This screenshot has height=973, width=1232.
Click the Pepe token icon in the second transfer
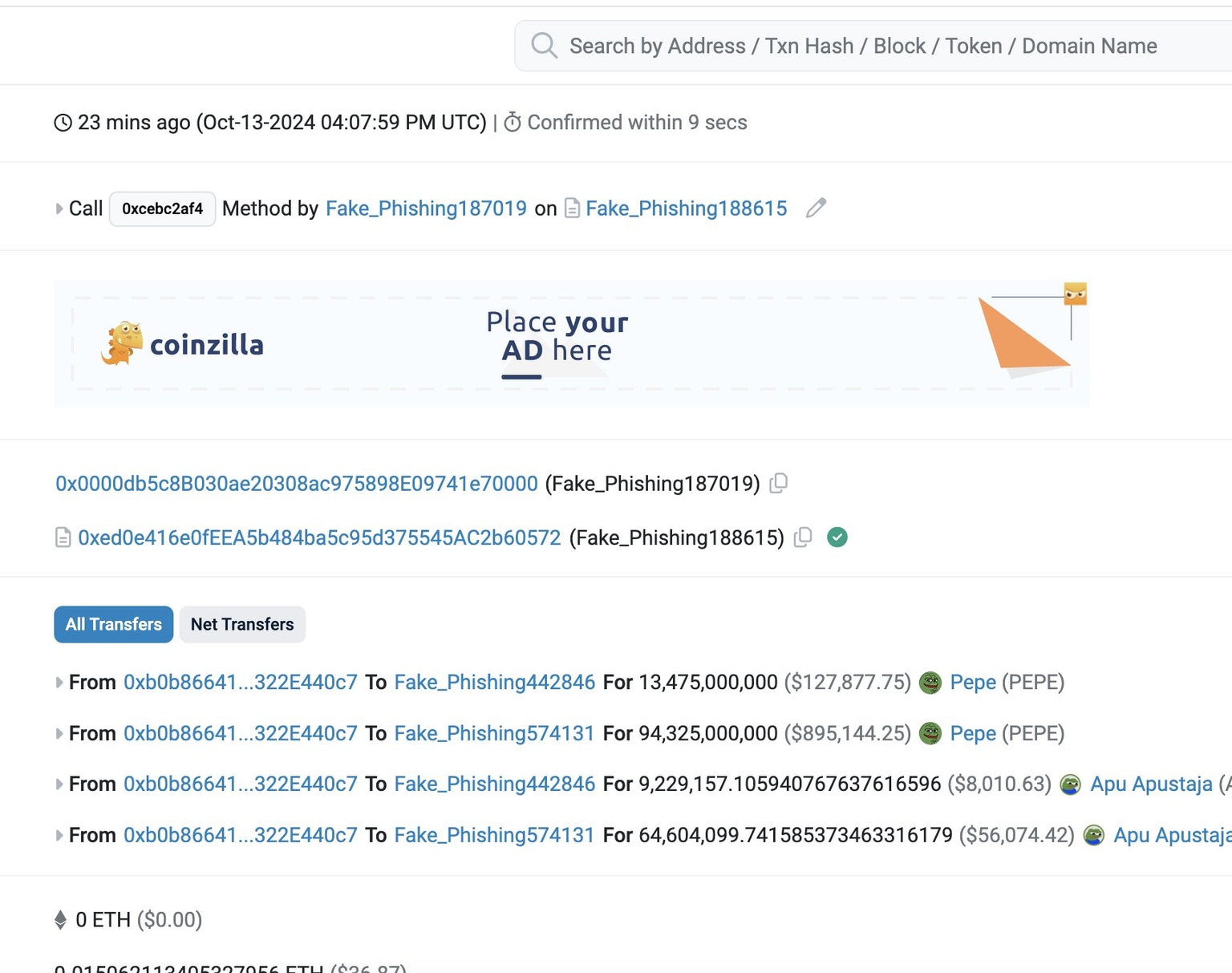930,733
